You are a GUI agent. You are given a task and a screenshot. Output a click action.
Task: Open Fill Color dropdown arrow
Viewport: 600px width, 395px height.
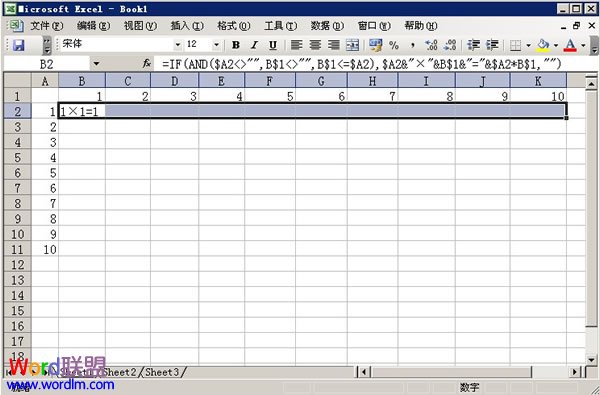pyautogui.click(x=556, y=46)
